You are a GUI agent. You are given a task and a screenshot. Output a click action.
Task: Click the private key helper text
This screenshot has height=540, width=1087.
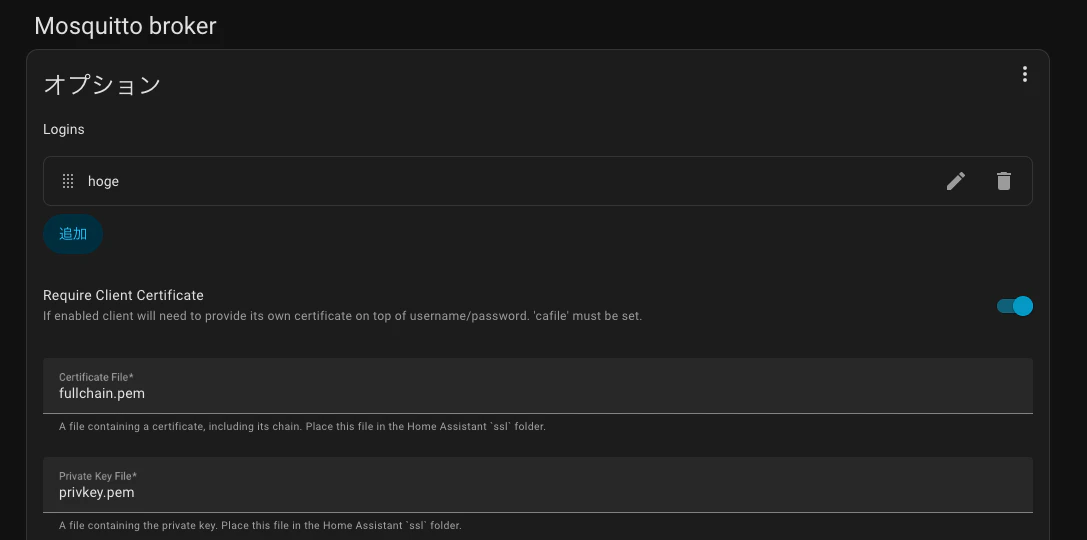[x=260, y=525]
